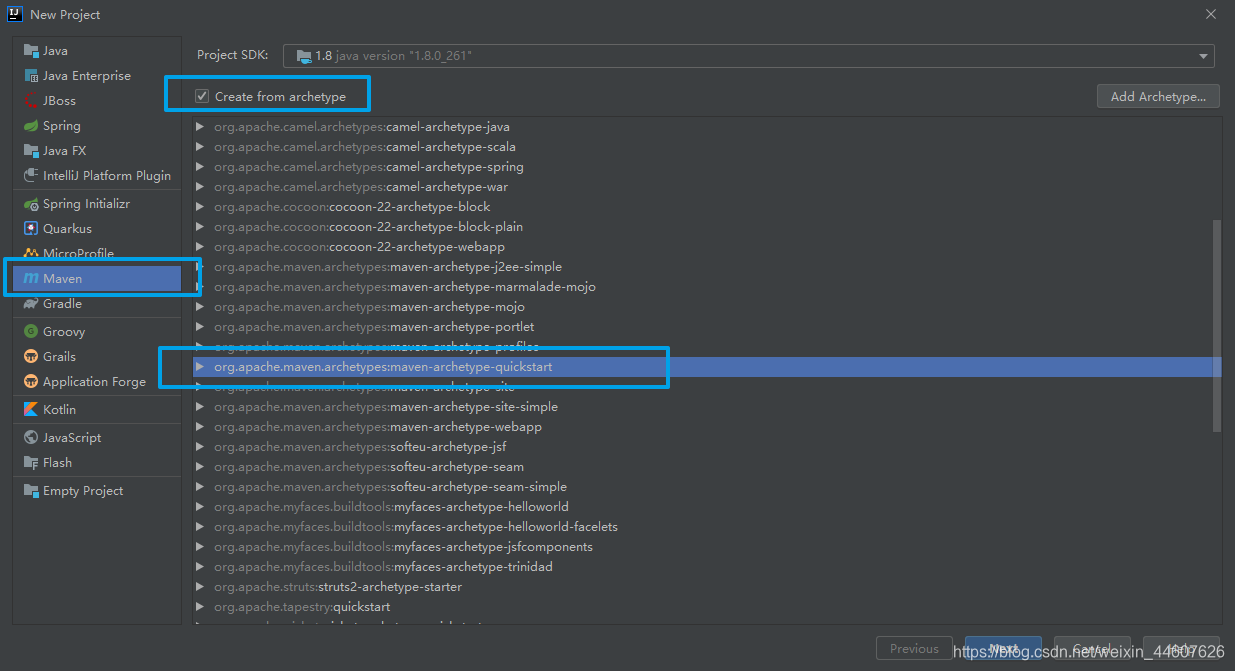Select the Spring leaf icon entry
1235x671 pixels.
31,126
